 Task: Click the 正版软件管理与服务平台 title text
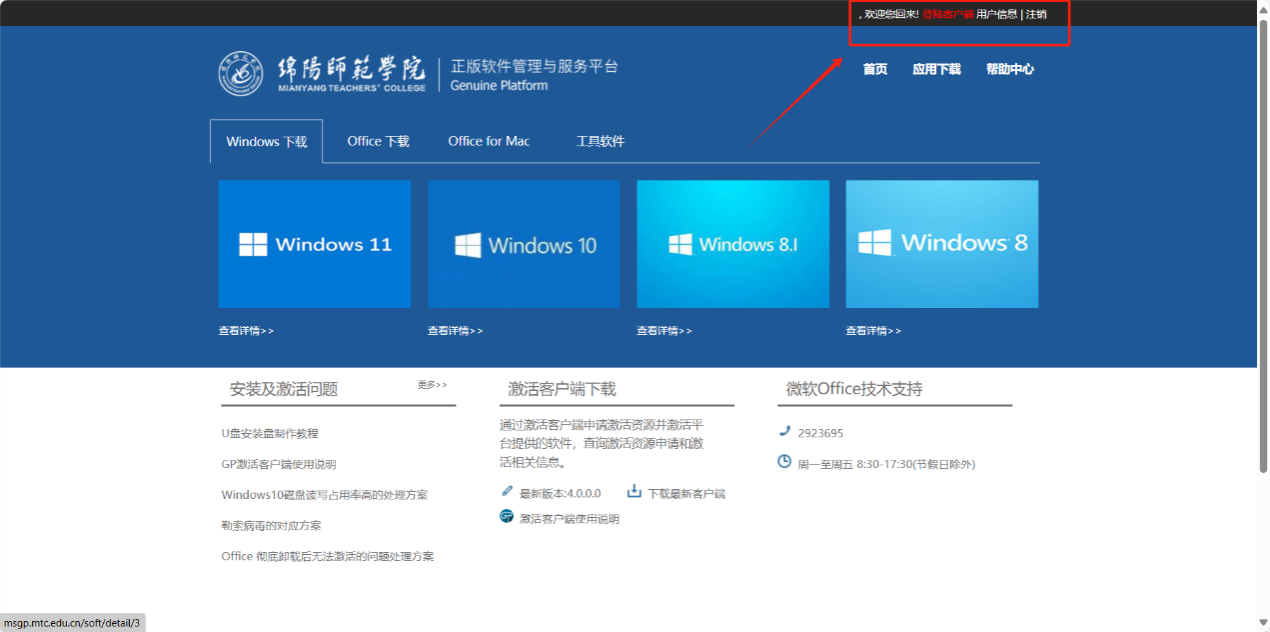click(x=534, y=66)
